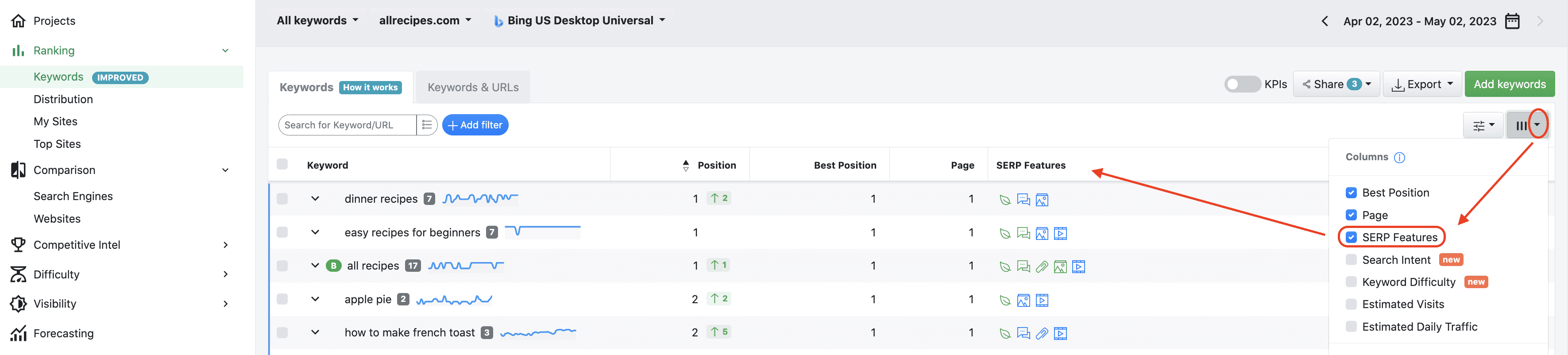Click the leaf SERP icon for dinner recipes

(1005, 200)
